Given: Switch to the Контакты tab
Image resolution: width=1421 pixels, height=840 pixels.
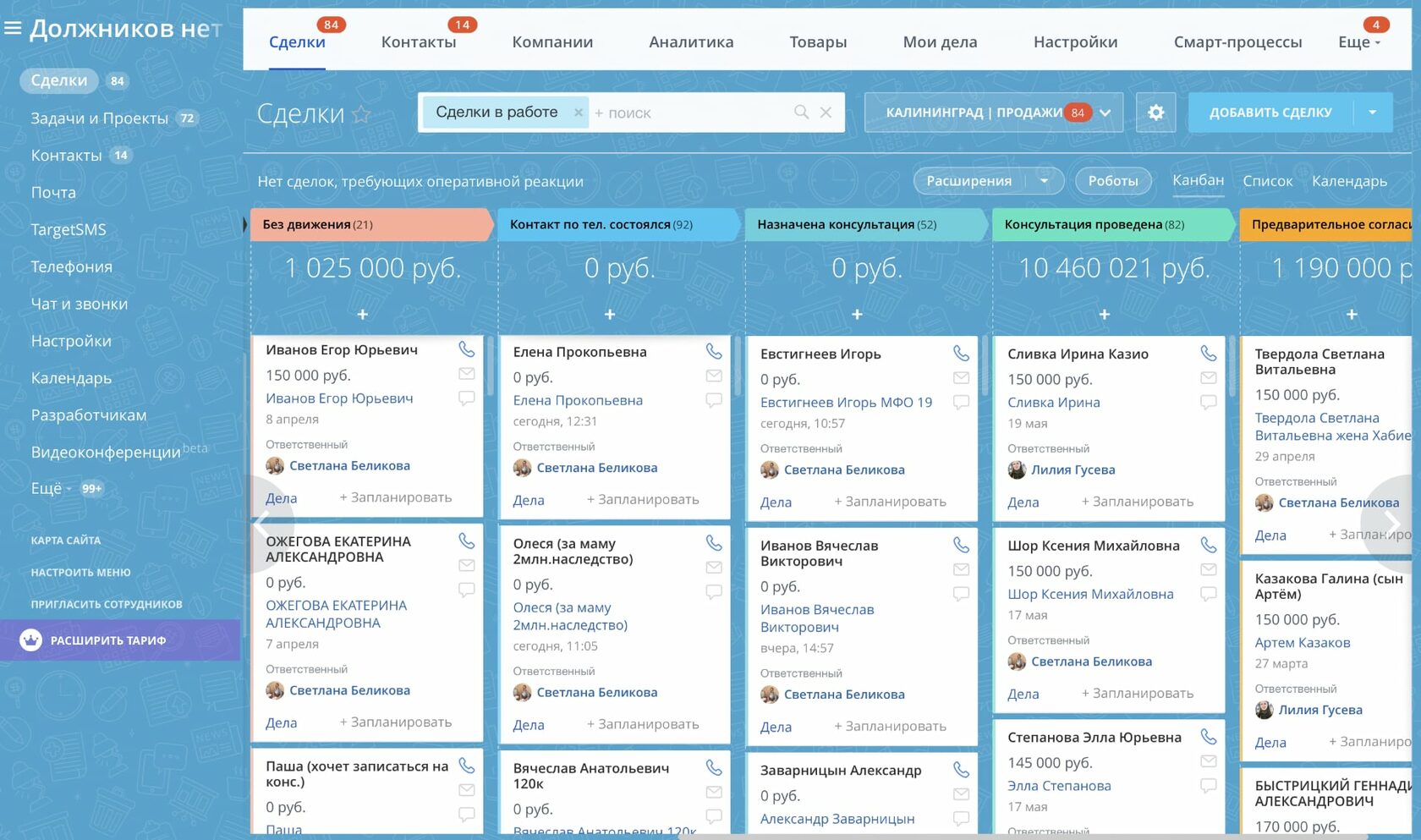Looking at the screenshot, I should [x=419, y=41].
